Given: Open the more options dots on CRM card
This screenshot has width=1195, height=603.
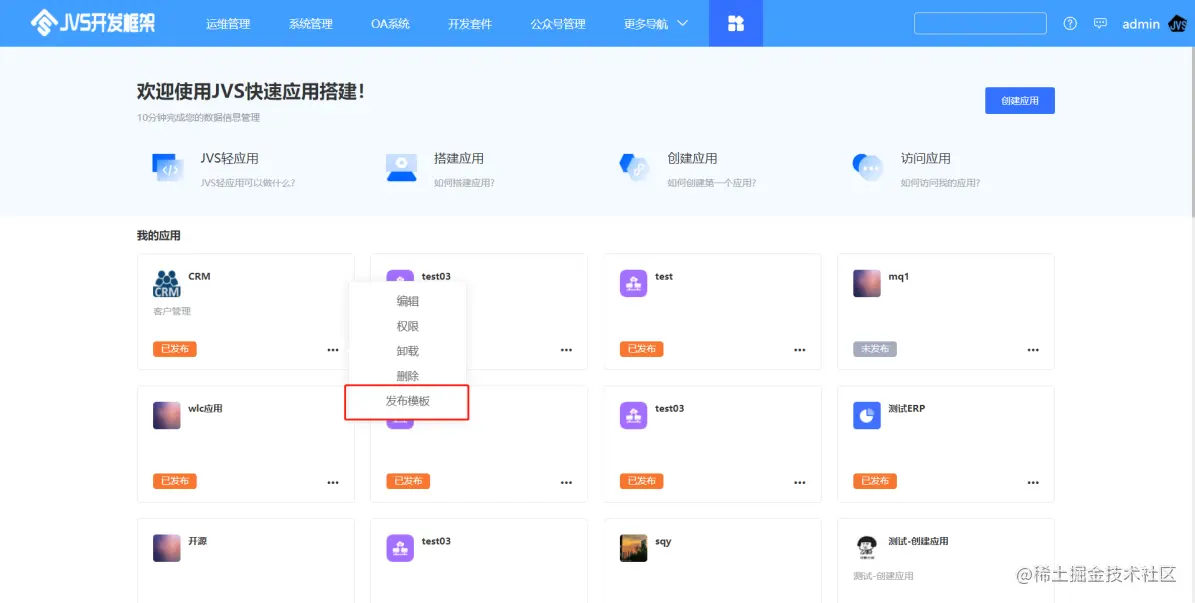Looking at the screenshot, I should coord(333,350).
